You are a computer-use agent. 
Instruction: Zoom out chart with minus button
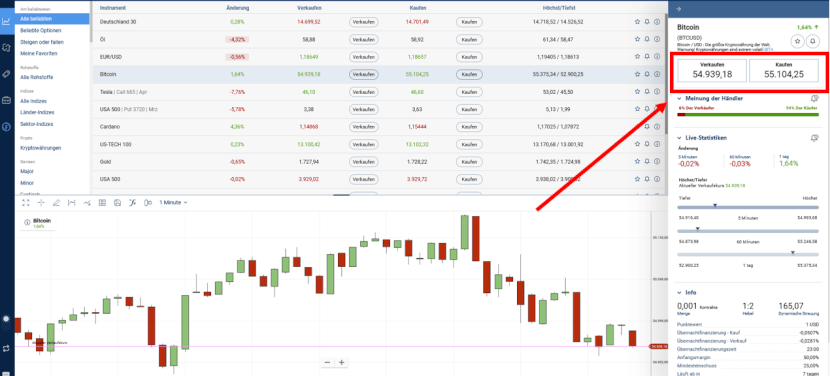point(327,362)
